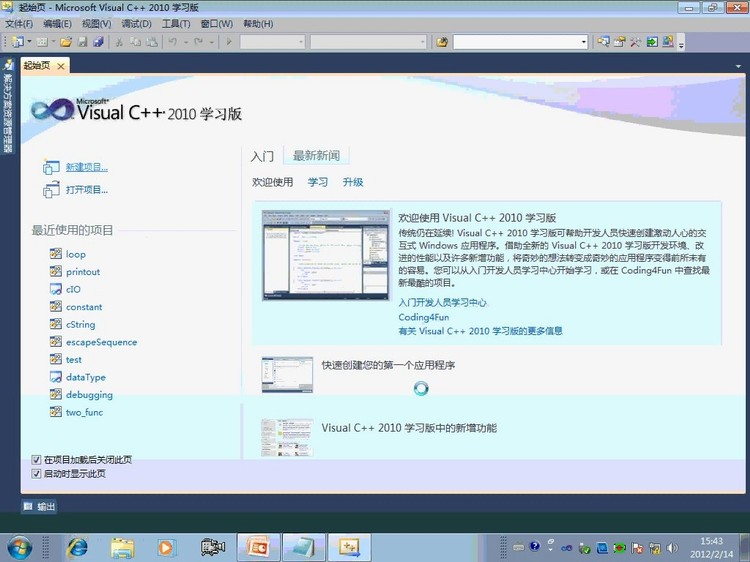The height and width of the screenshot is (562, 750).
Task: Open recent project debugging
Action: tap(89, 395)
